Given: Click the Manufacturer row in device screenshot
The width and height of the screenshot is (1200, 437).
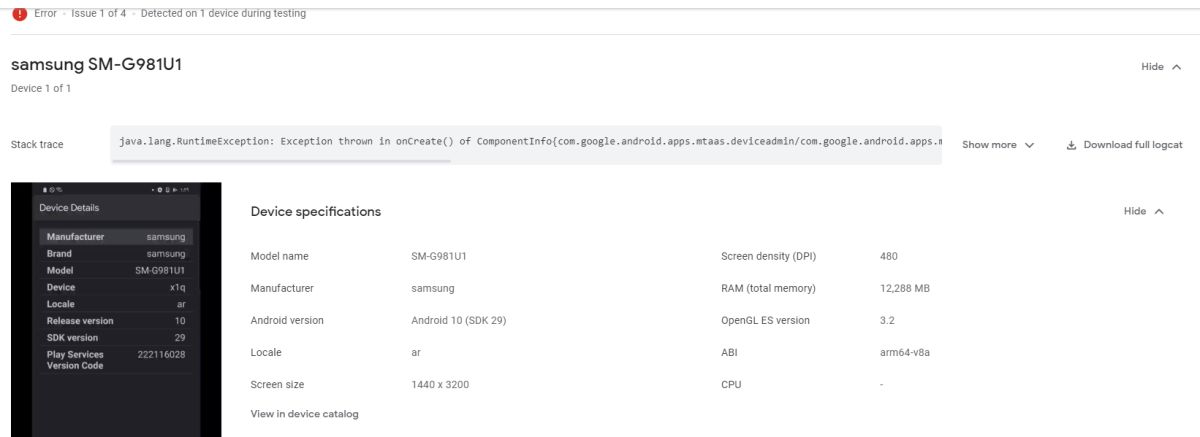Looking at the screenshot, I should (116, 237).
